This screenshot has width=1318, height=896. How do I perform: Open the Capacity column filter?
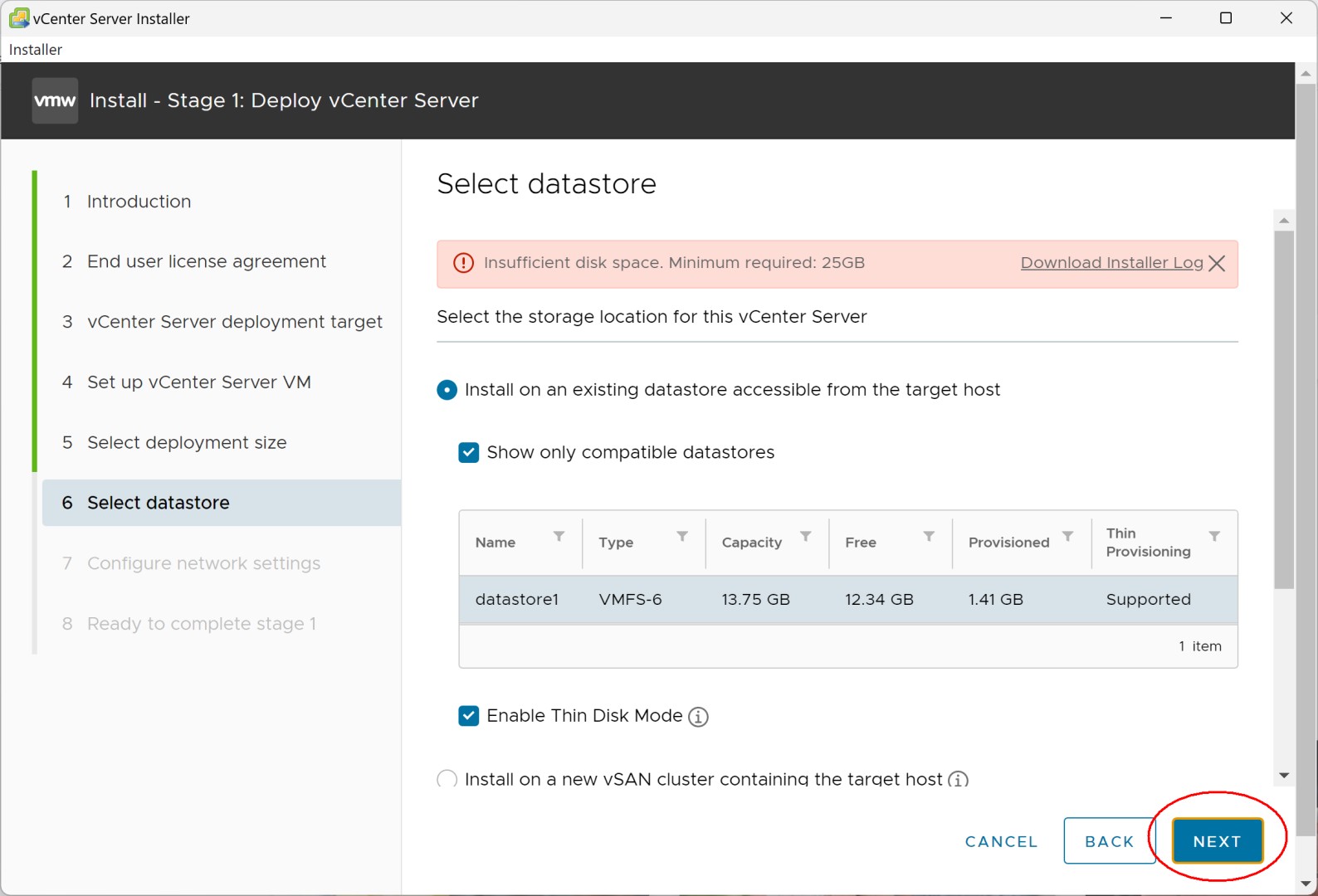pos(805,536)
